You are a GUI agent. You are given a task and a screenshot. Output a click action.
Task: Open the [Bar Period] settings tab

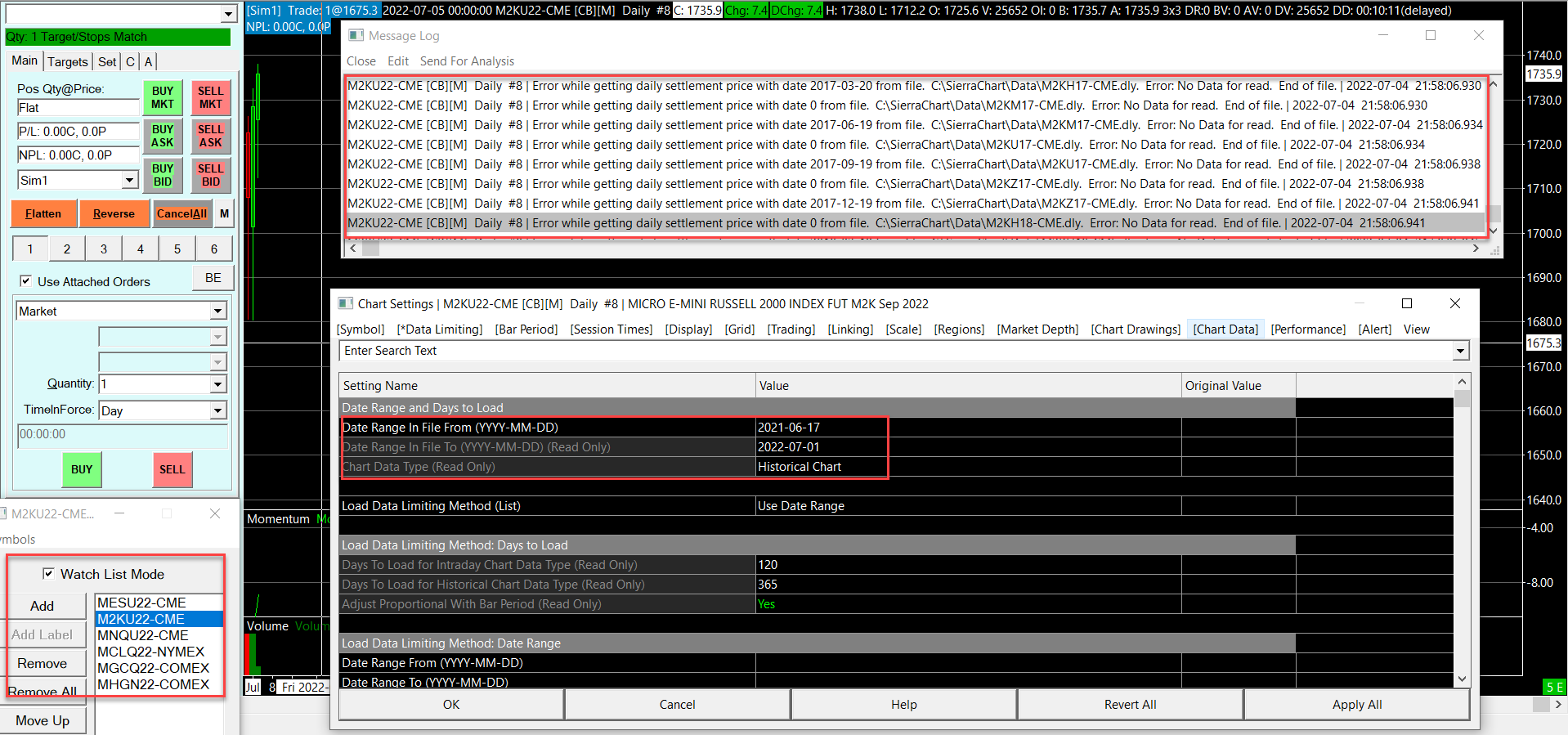pos(526,329)
